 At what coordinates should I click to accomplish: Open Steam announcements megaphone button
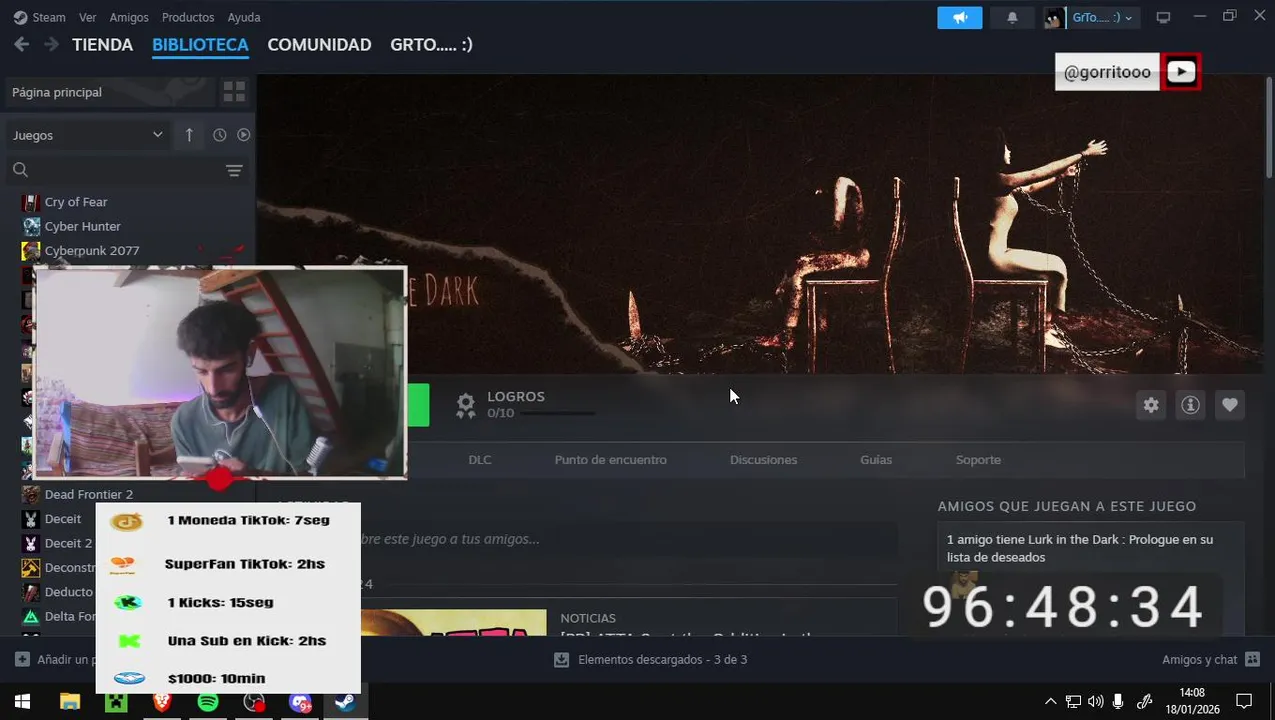[x=960, y=17]
